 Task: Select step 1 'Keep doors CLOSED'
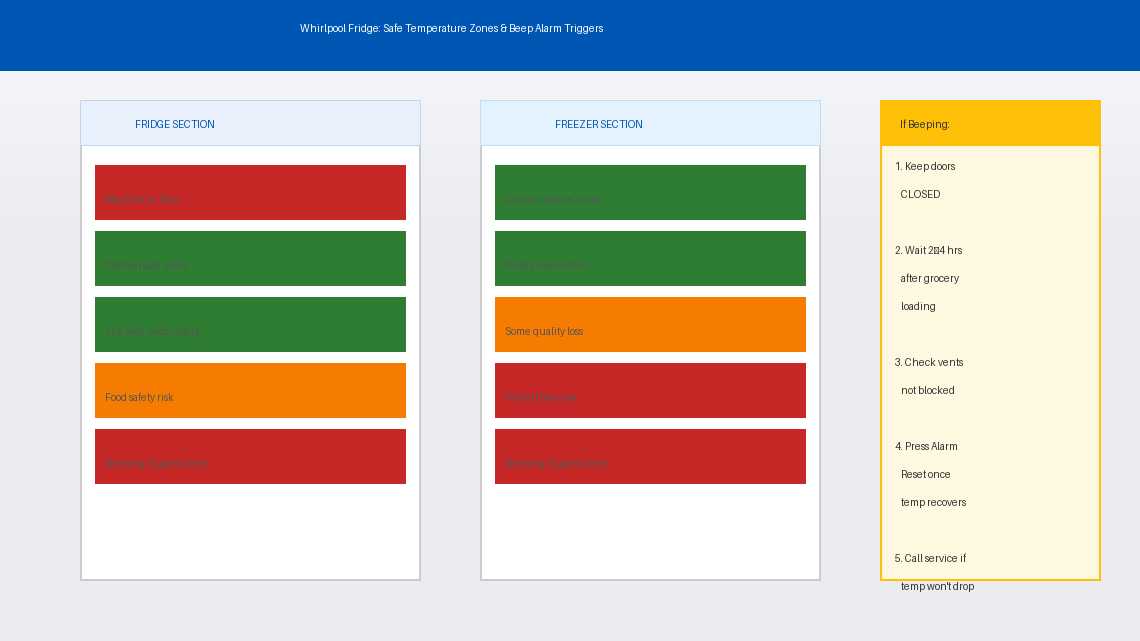pos(925,180)
